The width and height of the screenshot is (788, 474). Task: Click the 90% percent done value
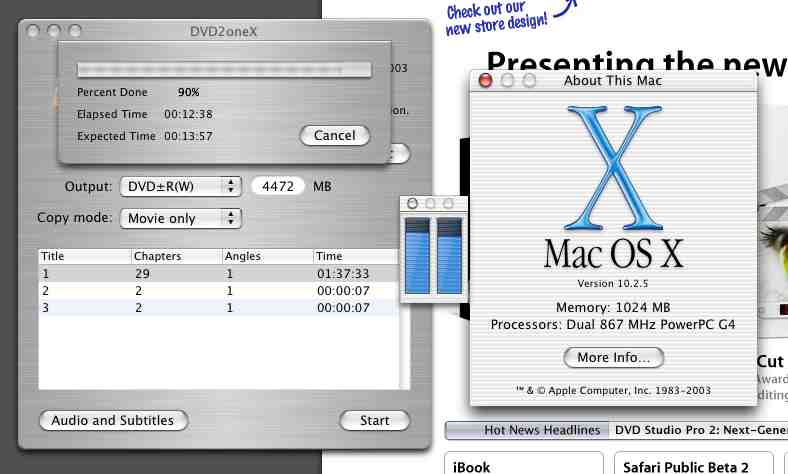point(188,92)
